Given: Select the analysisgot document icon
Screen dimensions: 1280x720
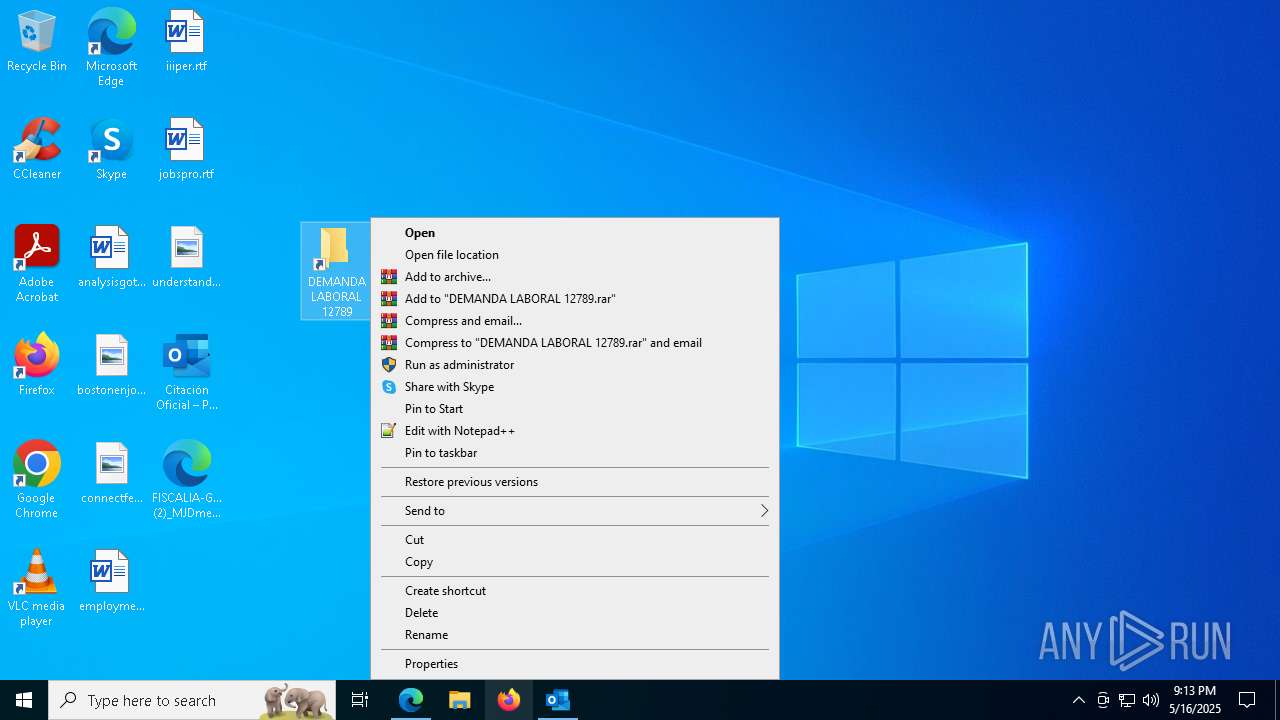Looking at the screenshot, I should [111, 258].
